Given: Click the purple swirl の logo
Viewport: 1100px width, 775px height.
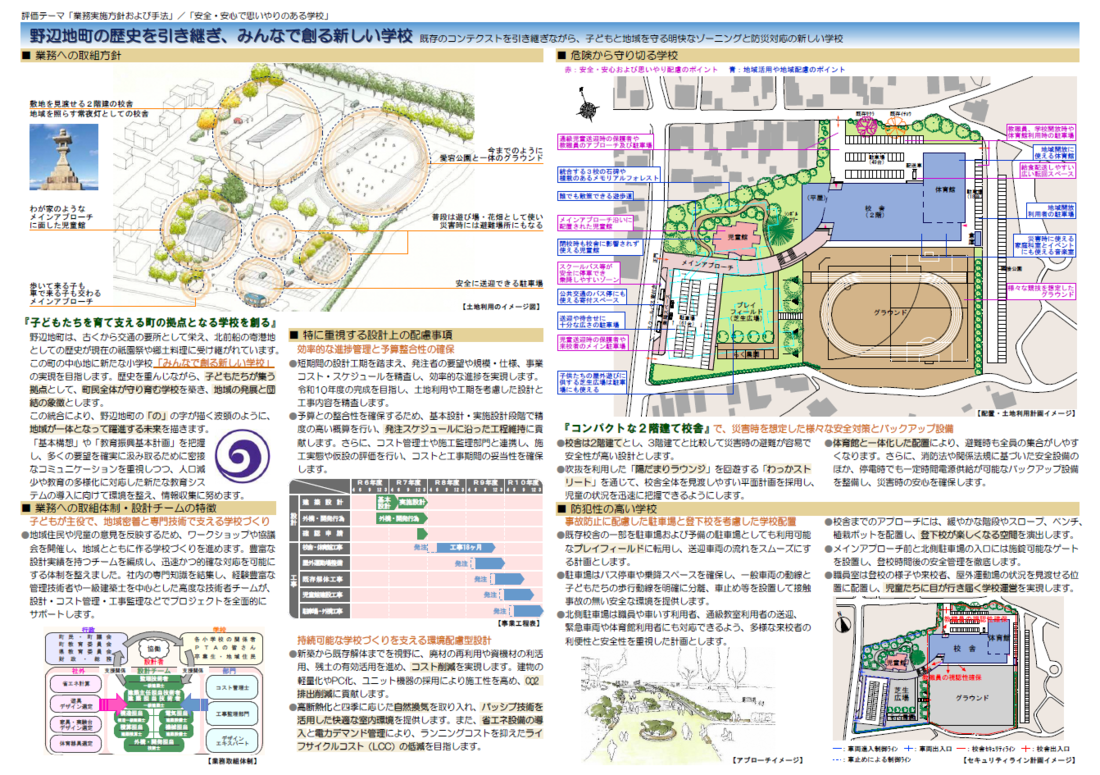Looking at the screenshot, I should coord(242,457).
